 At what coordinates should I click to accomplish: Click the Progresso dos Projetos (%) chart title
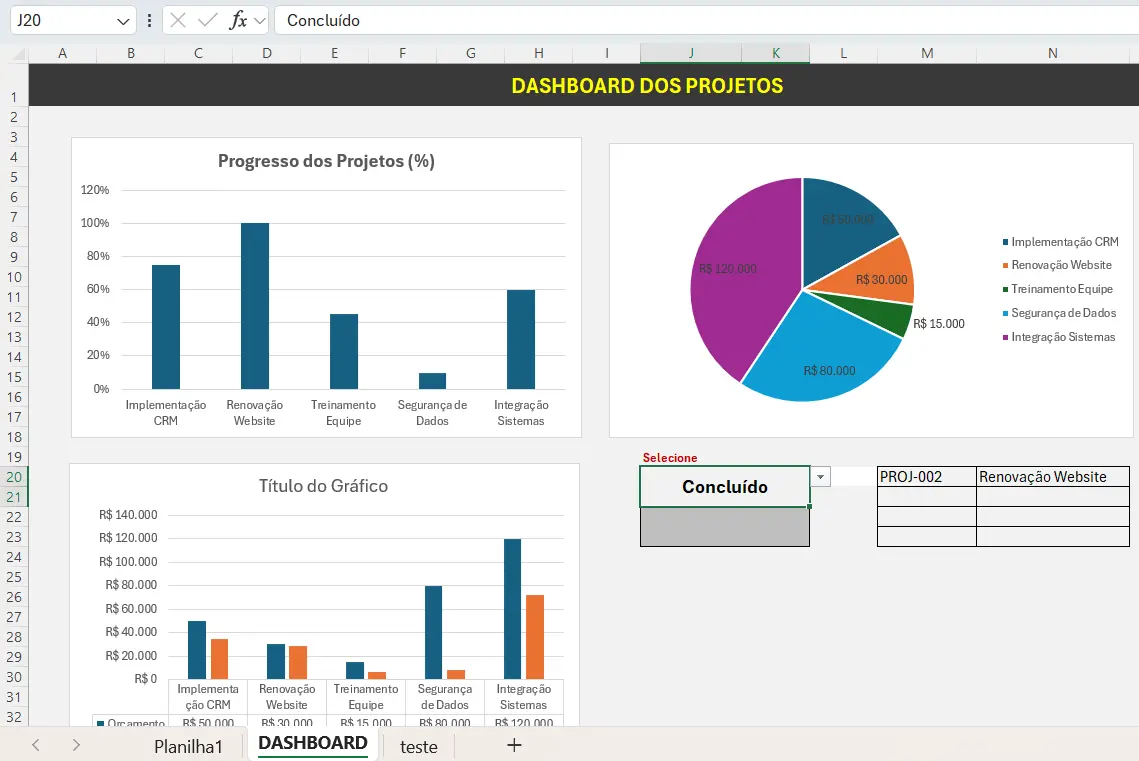click(326, 161)
